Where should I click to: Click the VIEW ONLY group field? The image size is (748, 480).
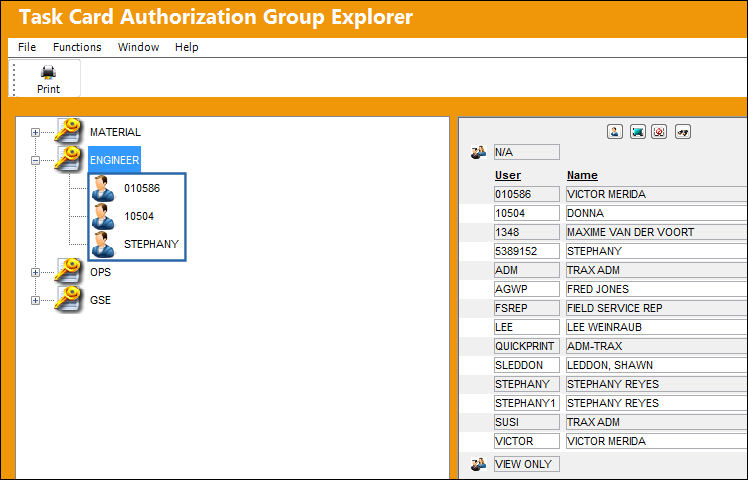(x=527, y=464)
